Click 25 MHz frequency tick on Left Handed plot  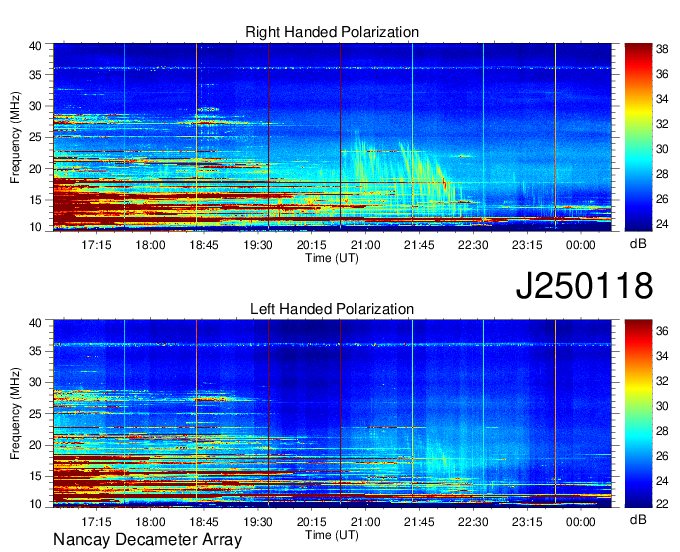click(35, 414)
